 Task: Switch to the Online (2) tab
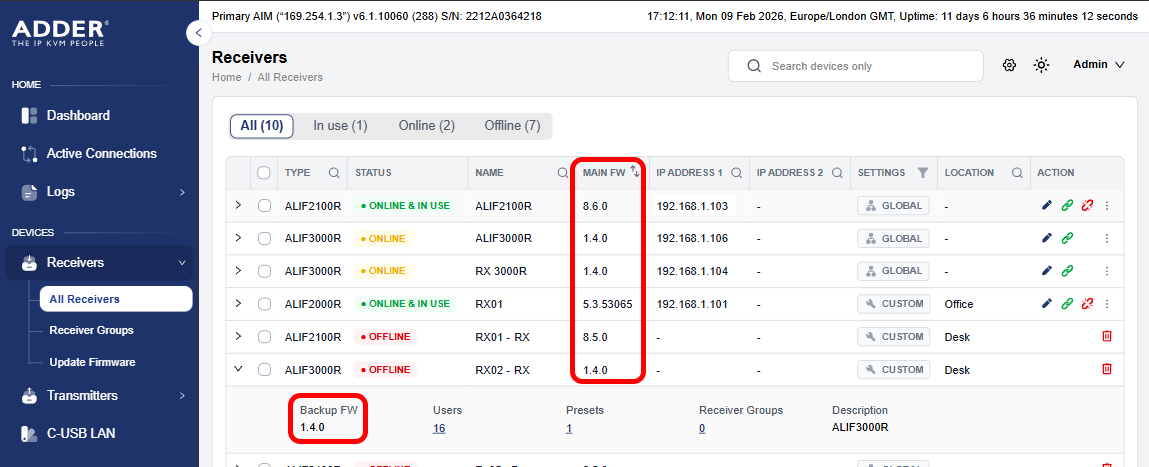[x=426, y=126]
